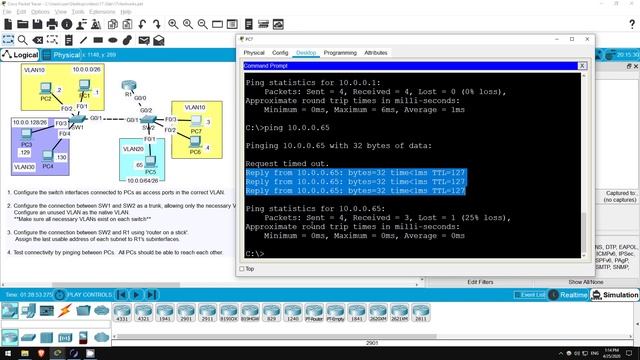Switch to Physical workspace view

coord(62,55)
